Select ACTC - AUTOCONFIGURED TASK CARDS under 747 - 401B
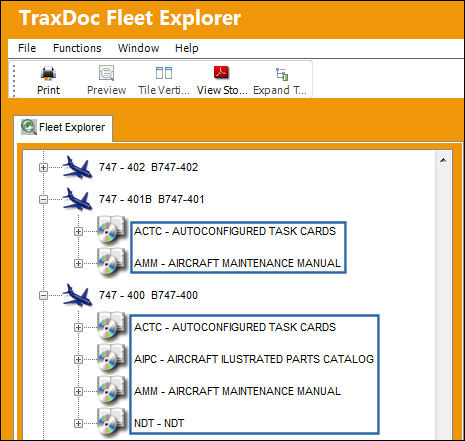The width and height of the screenshot is (465, 441). (x=235, y=231)
